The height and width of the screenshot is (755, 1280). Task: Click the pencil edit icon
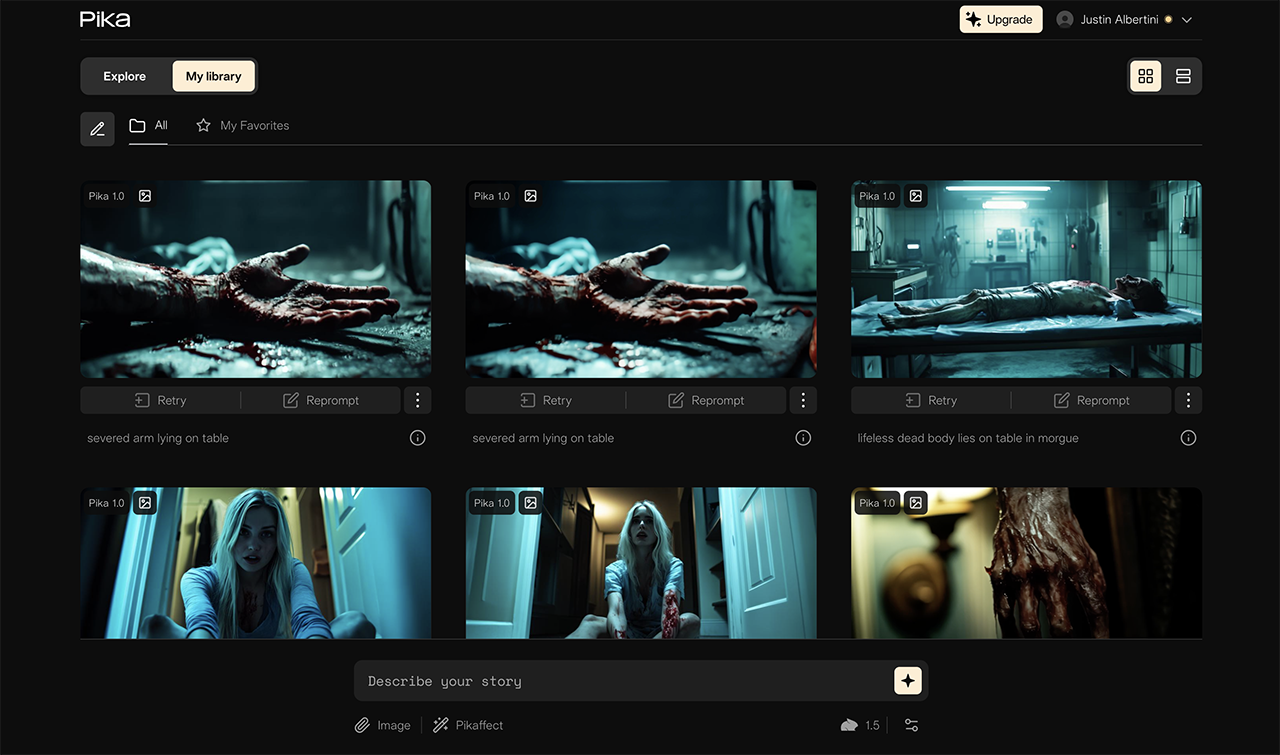[x=97, y=129]
